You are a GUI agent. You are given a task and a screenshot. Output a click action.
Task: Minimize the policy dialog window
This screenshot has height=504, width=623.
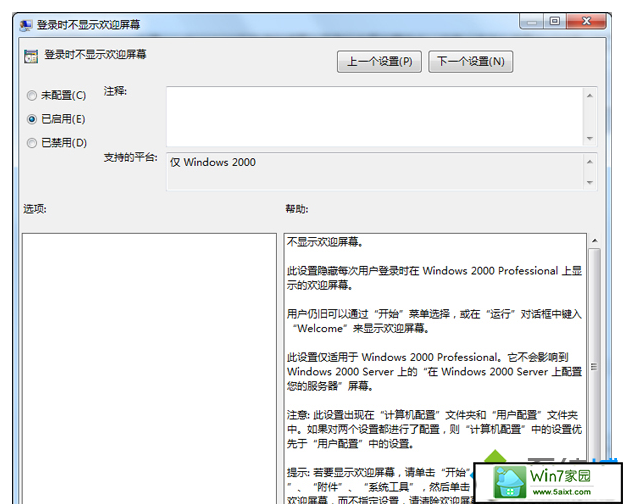532,21
